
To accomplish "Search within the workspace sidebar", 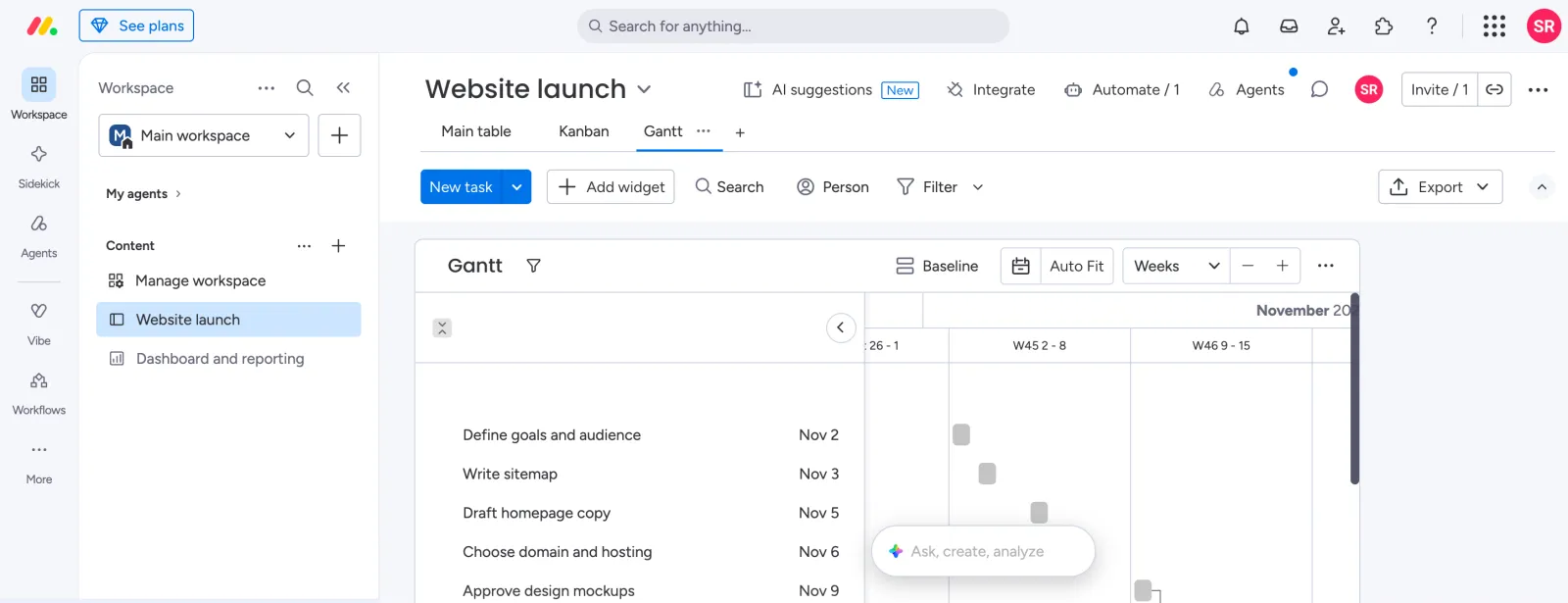I will click(x=305, y=87).
